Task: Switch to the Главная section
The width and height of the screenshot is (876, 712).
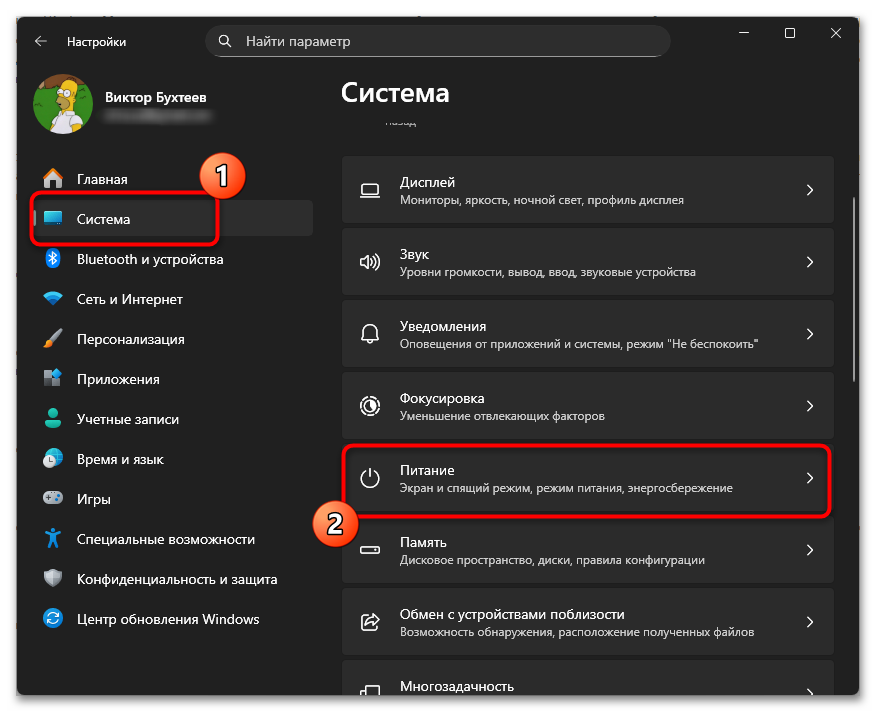Action: point(95,178)
